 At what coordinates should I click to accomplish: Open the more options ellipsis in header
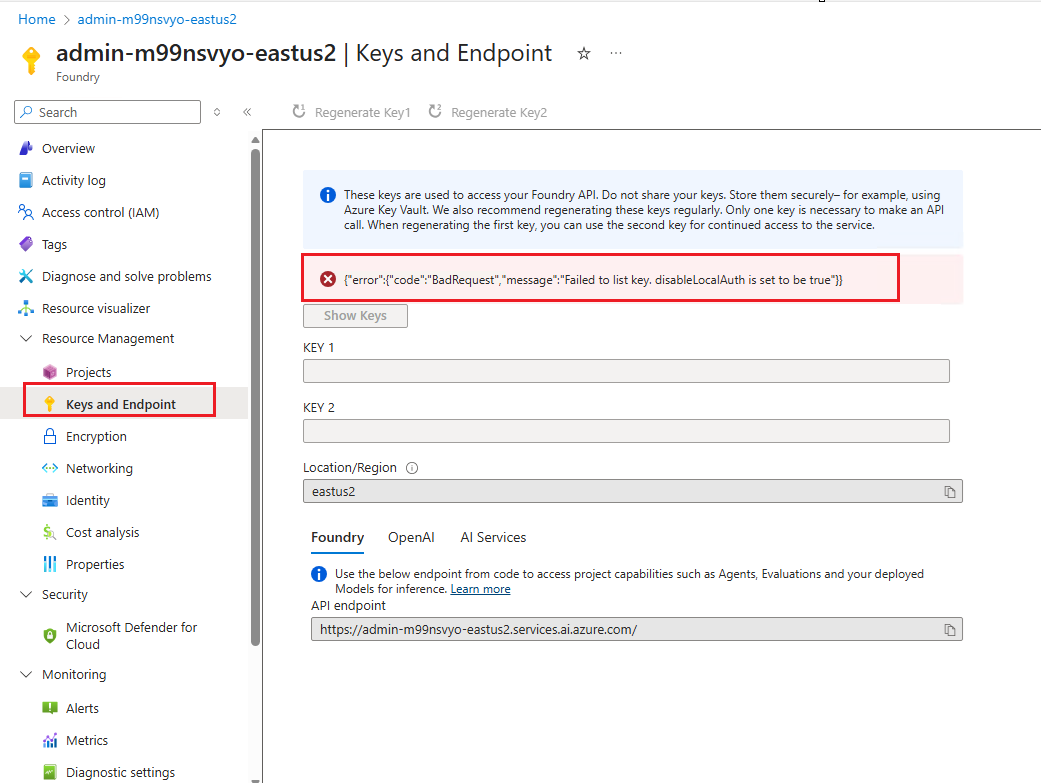click(x=616, y=52)
